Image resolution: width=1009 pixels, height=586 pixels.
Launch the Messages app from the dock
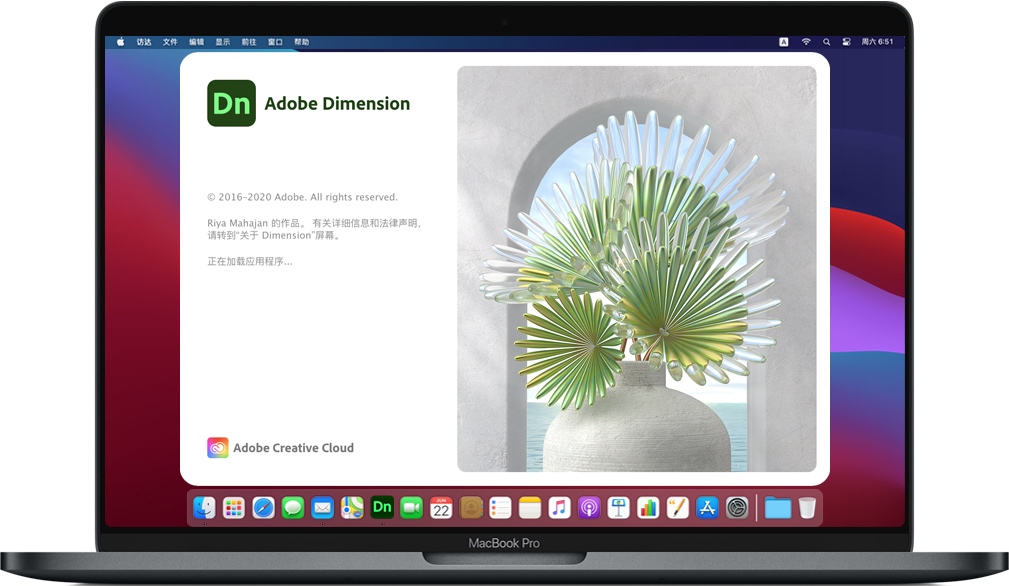point(292,508)
